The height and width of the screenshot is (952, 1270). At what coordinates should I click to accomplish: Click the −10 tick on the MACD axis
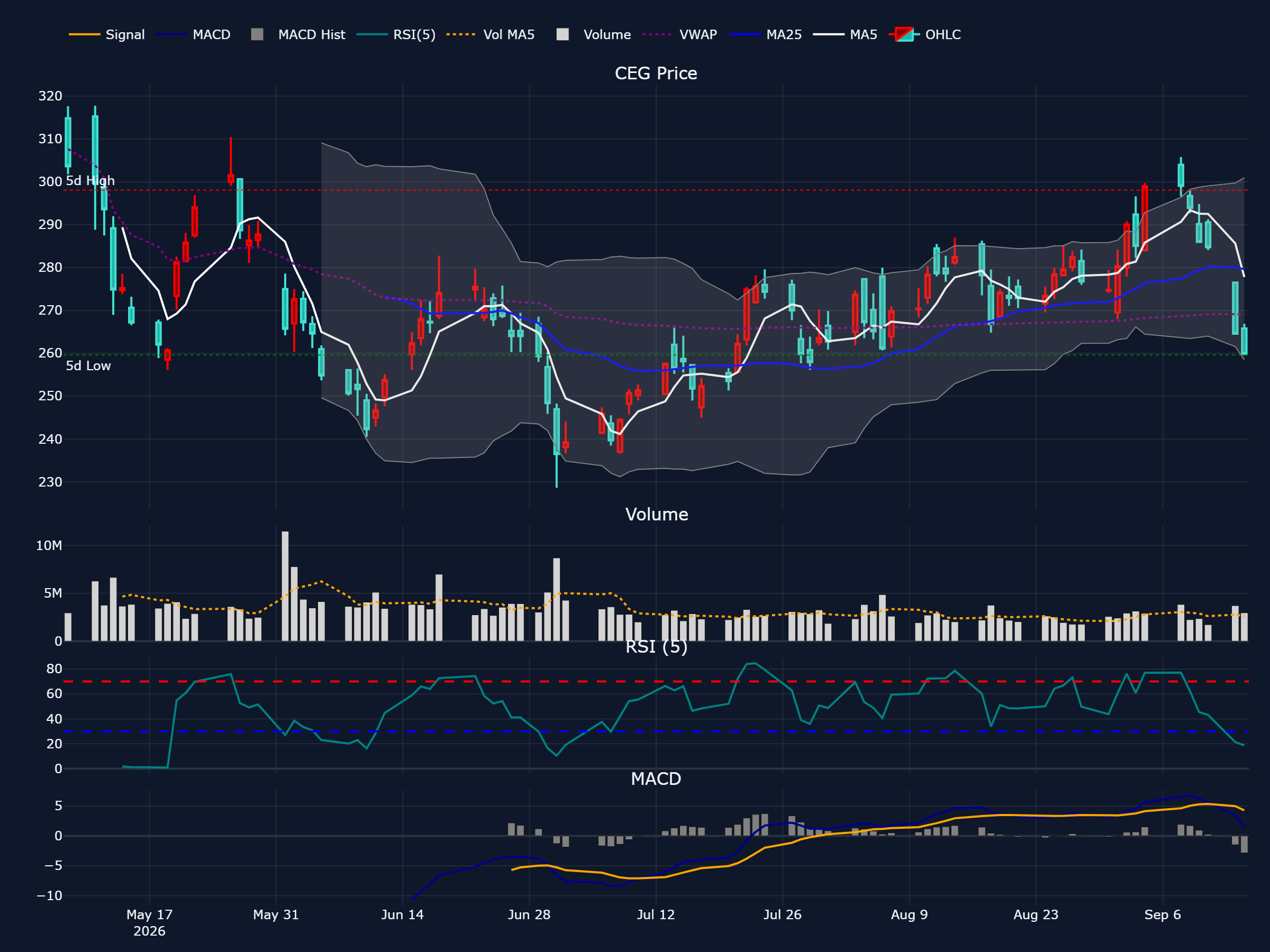[x=49, y=896]
